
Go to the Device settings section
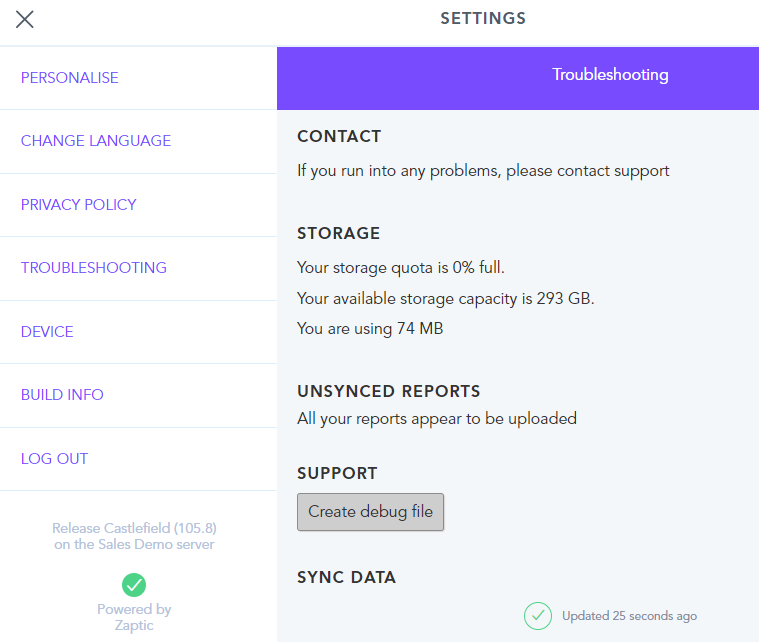pyautogui.click(x=47, y=332)
